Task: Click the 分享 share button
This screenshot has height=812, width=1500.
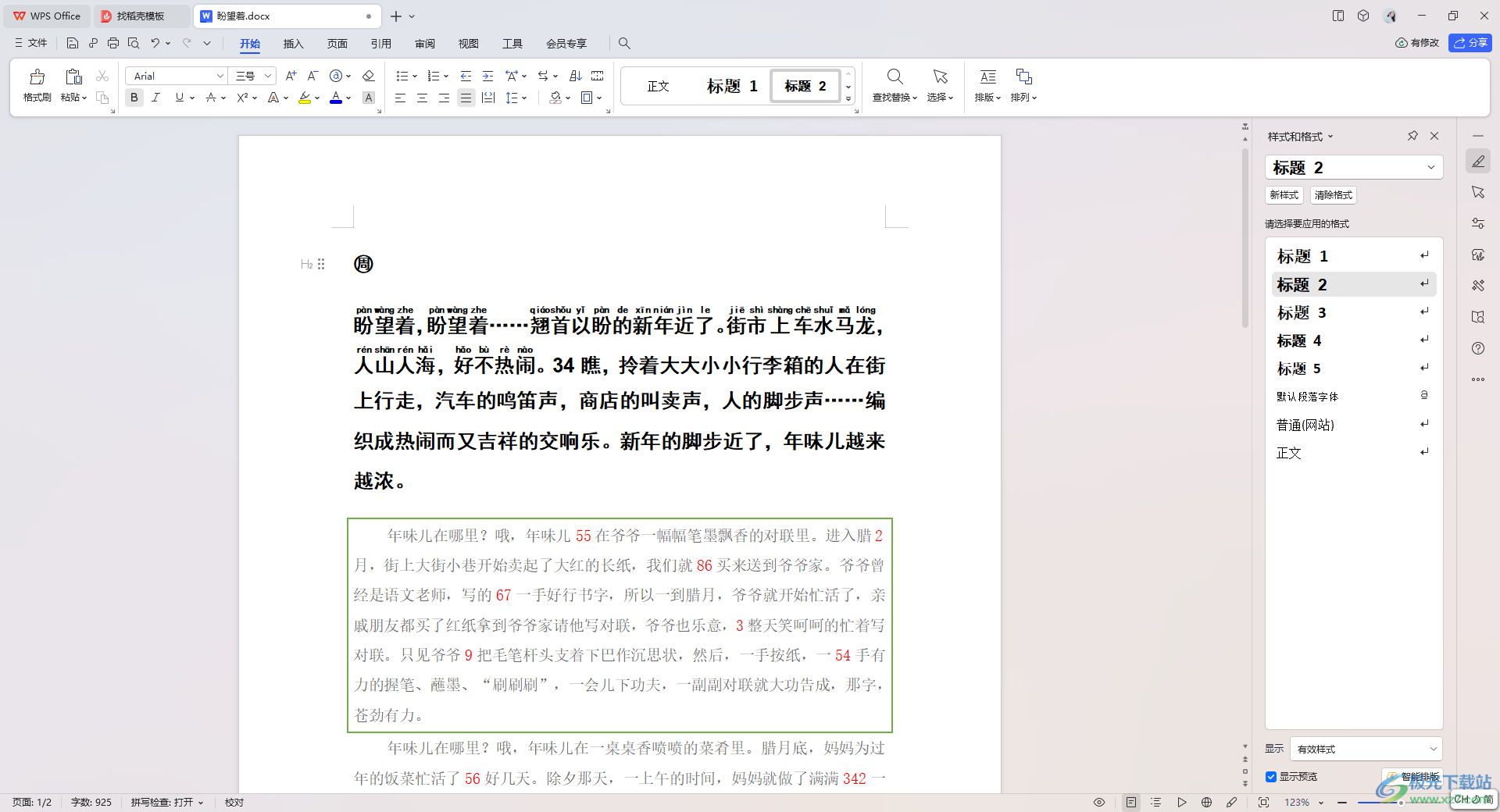Action: click(1470, 43)
